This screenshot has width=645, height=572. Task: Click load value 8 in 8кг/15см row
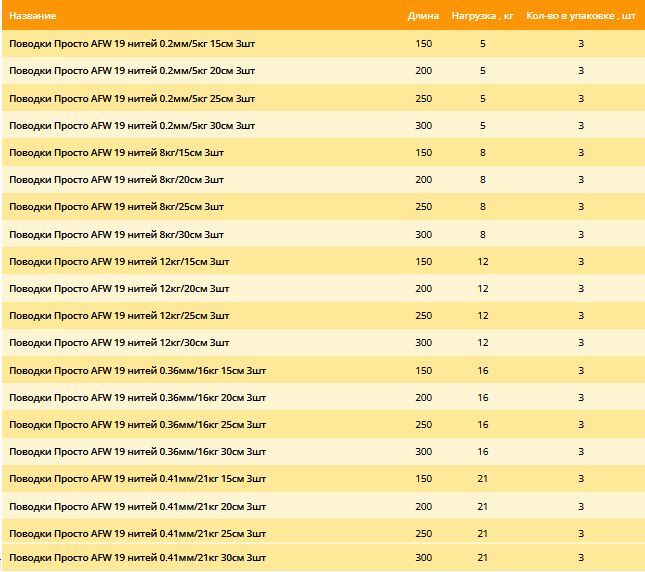(x=483, y=153)
